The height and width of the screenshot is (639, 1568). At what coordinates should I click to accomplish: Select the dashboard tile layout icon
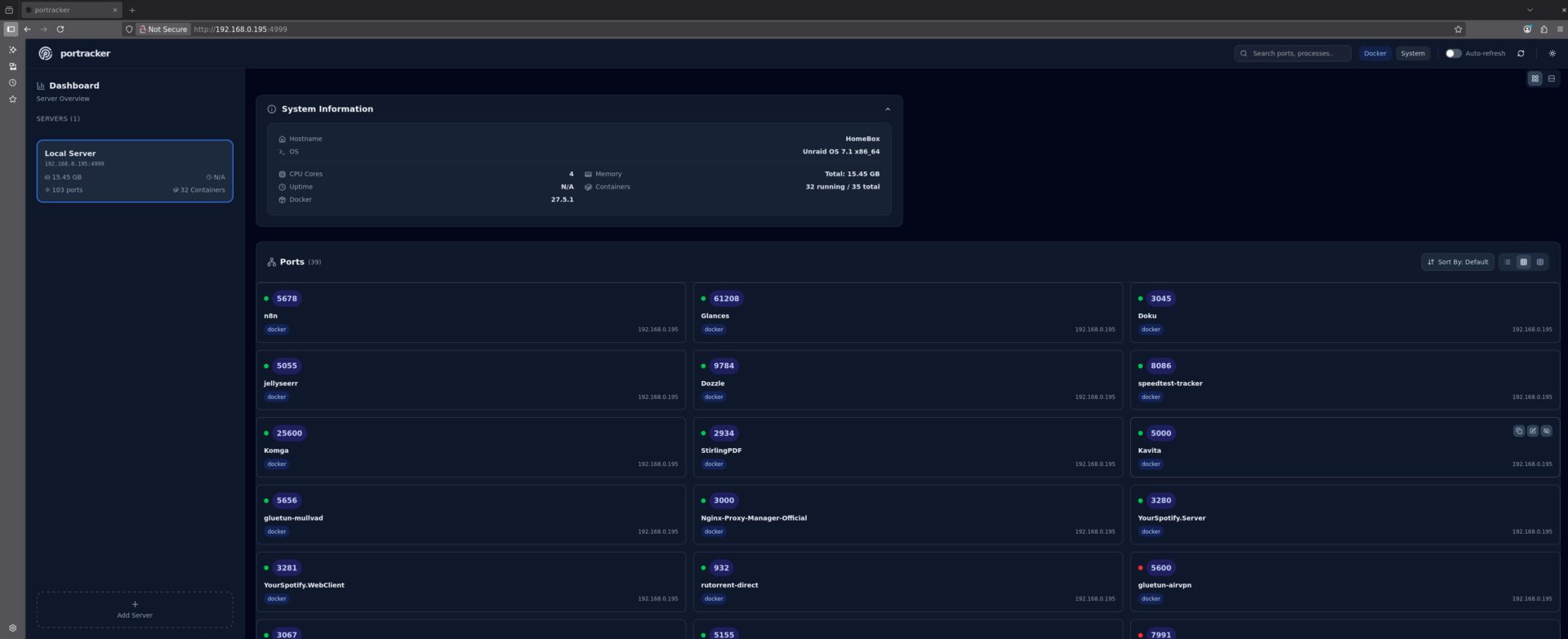point(1535,78)
